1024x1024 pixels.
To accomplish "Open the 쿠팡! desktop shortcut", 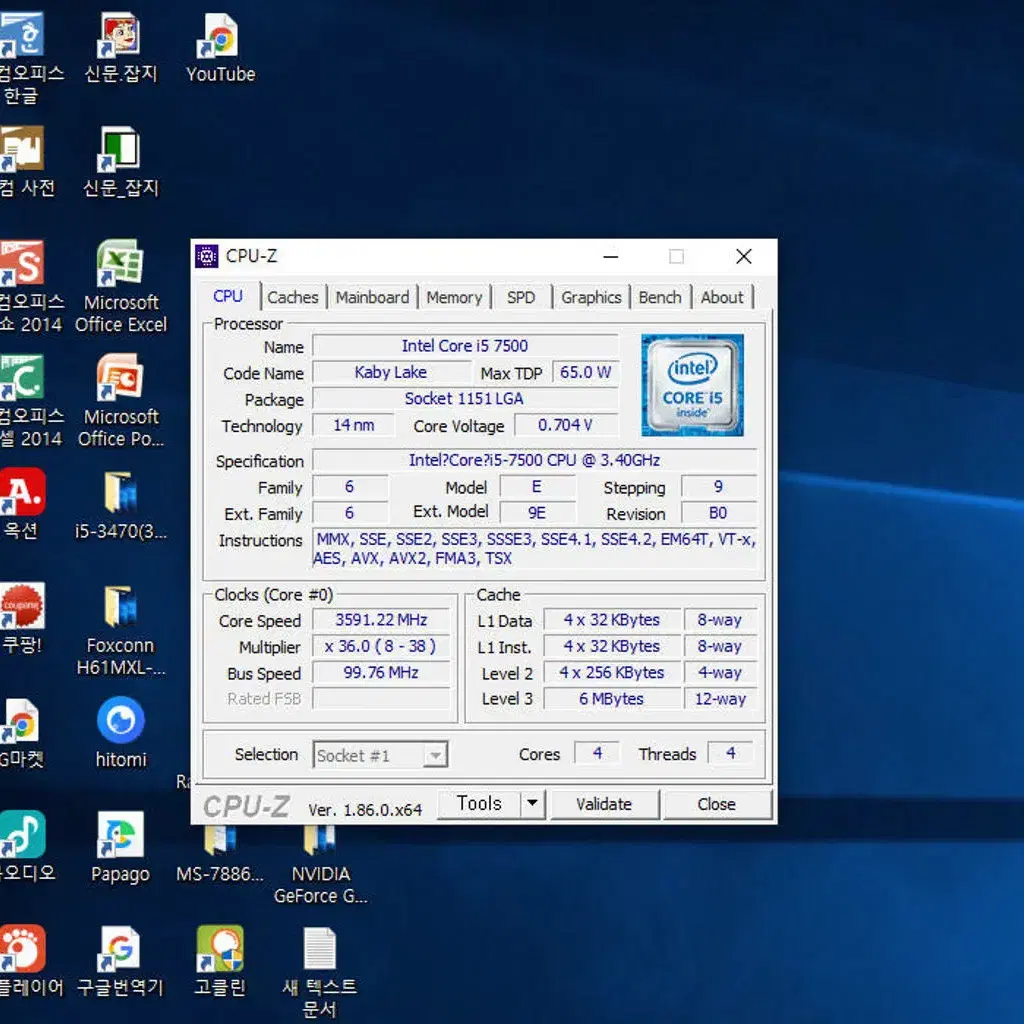I will click(22, 618).
